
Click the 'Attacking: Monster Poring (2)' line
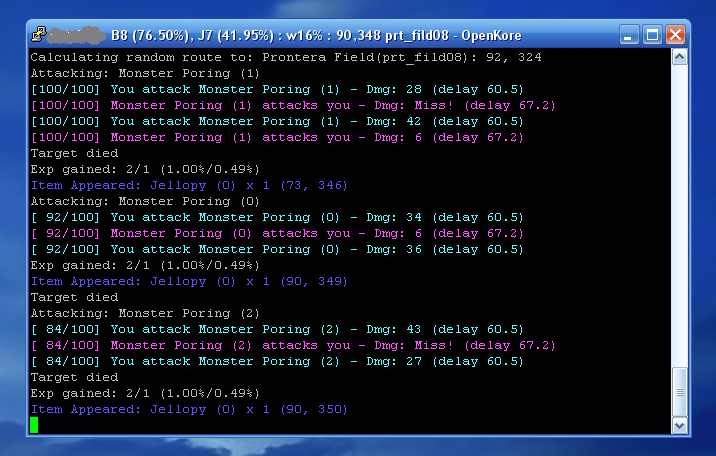click(x=145, y=314)
